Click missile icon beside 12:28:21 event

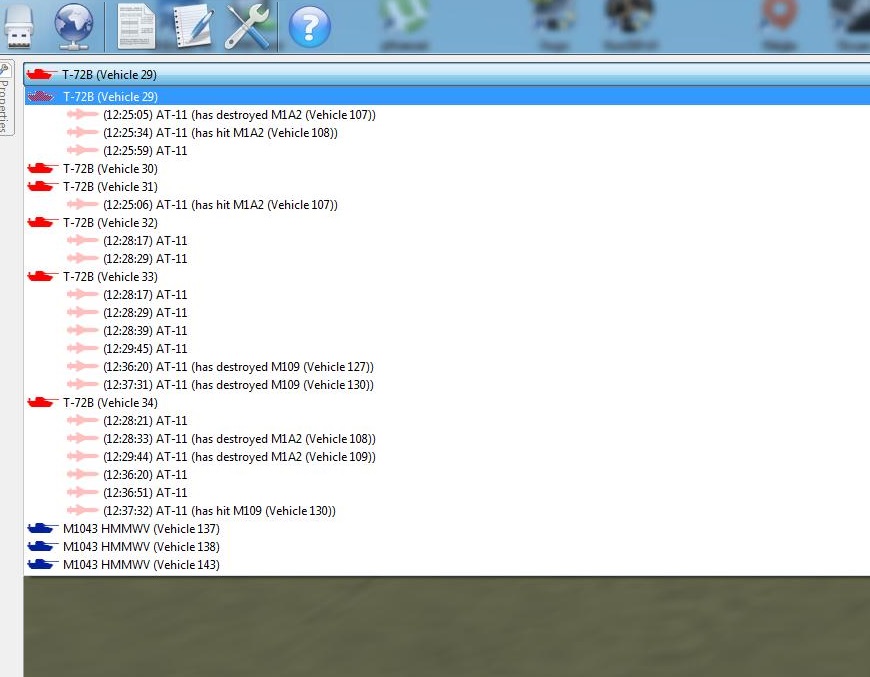82,420
